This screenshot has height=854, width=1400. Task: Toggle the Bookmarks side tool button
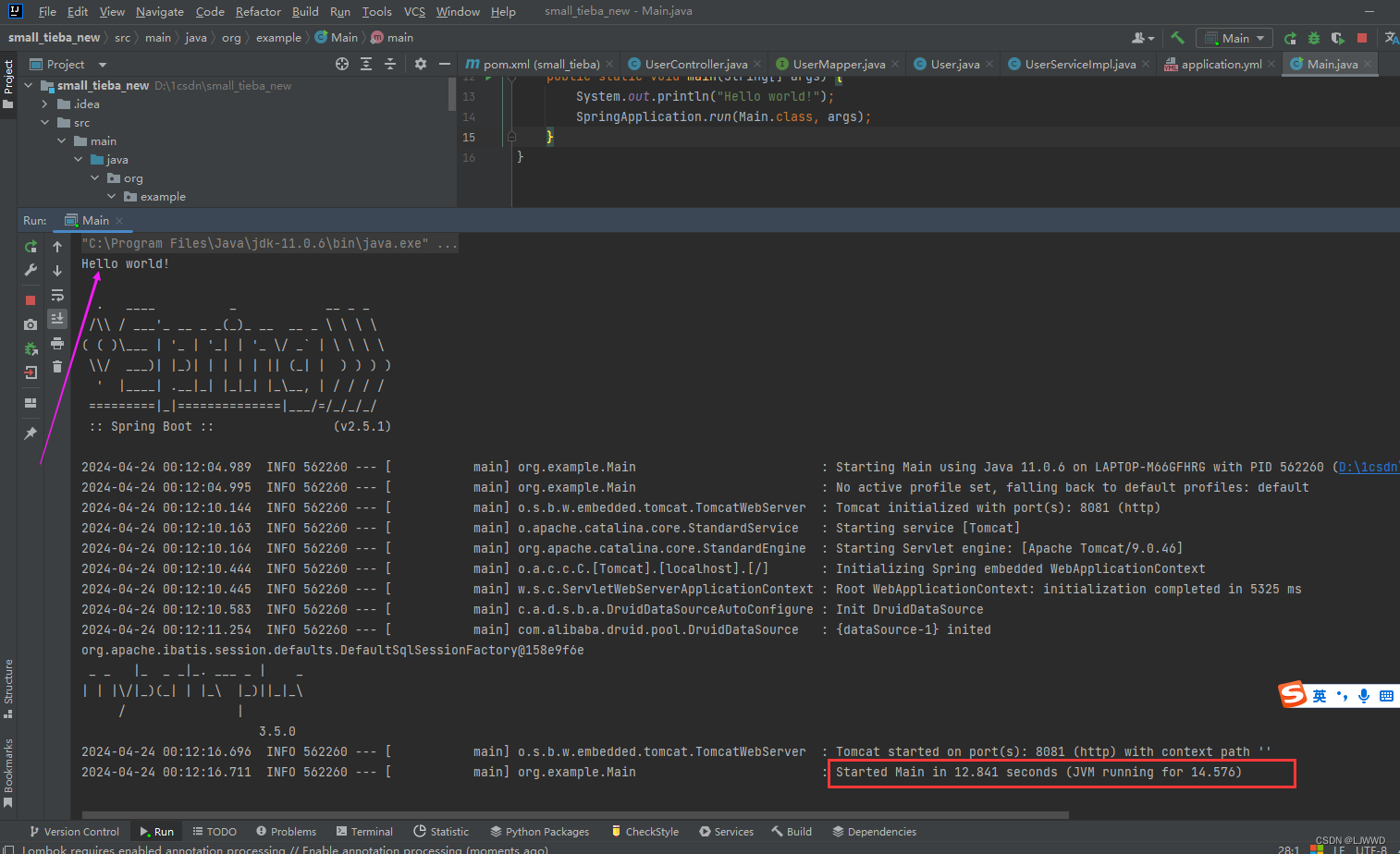coord(8,774)
